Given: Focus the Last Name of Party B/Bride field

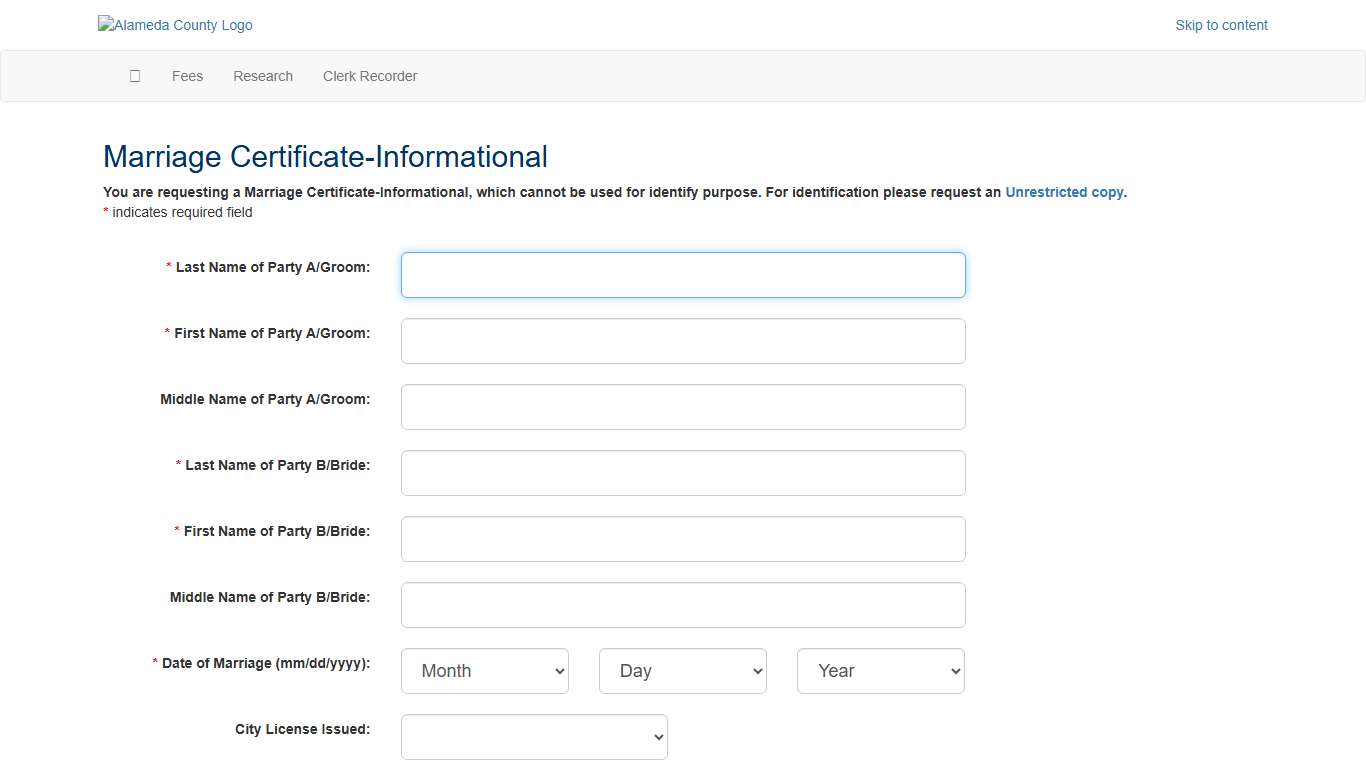Looking at the screenshot, I should 683,473.
